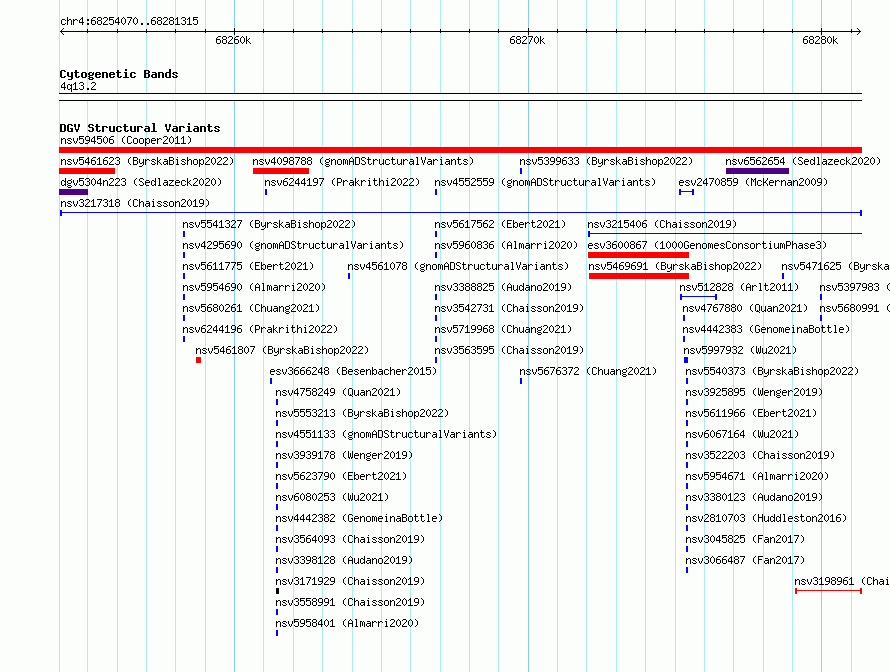
Task: Select the long red nsv594506 variant bar
Action: click(460, 150)
